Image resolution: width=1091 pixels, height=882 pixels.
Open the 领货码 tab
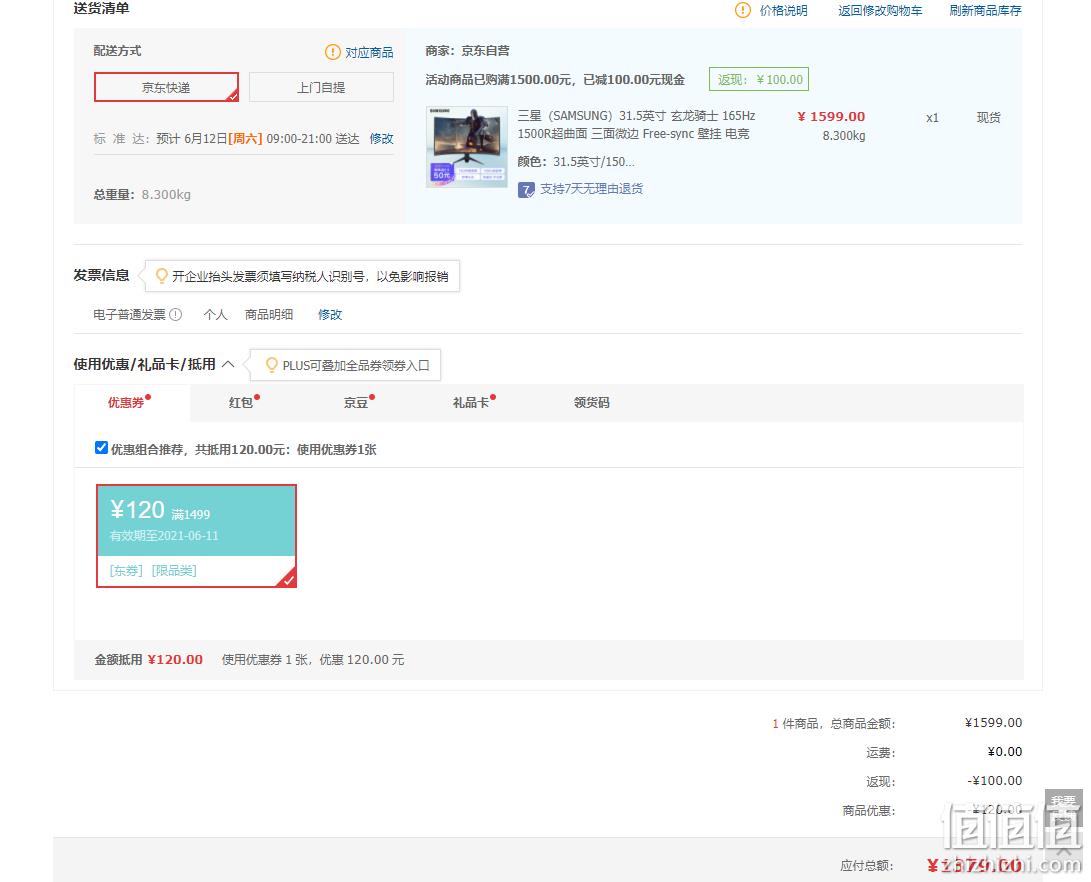(591, 402)
